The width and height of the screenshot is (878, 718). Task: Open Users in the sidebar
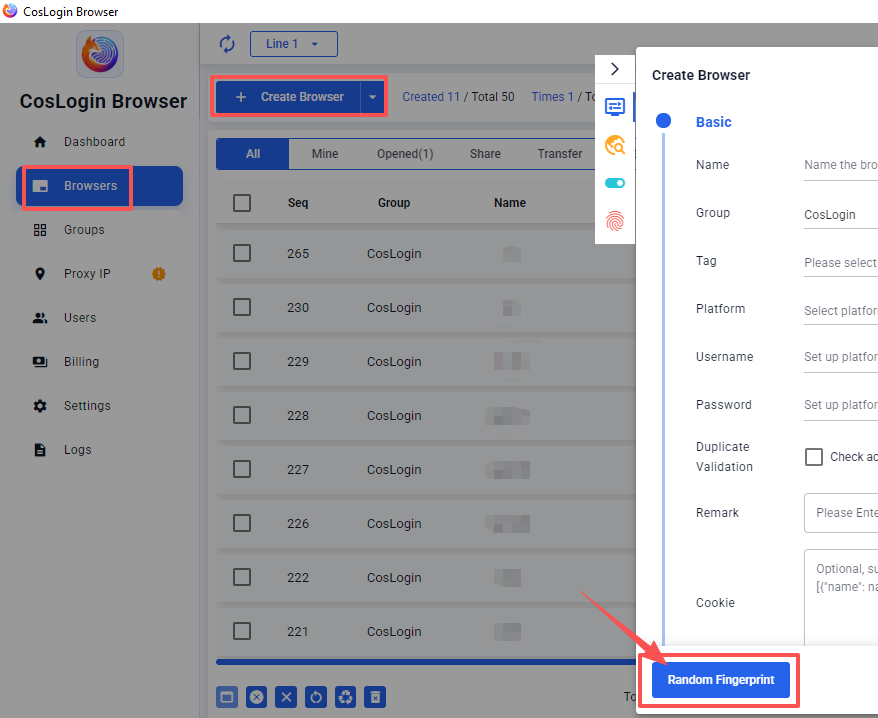tap(80, 318)
